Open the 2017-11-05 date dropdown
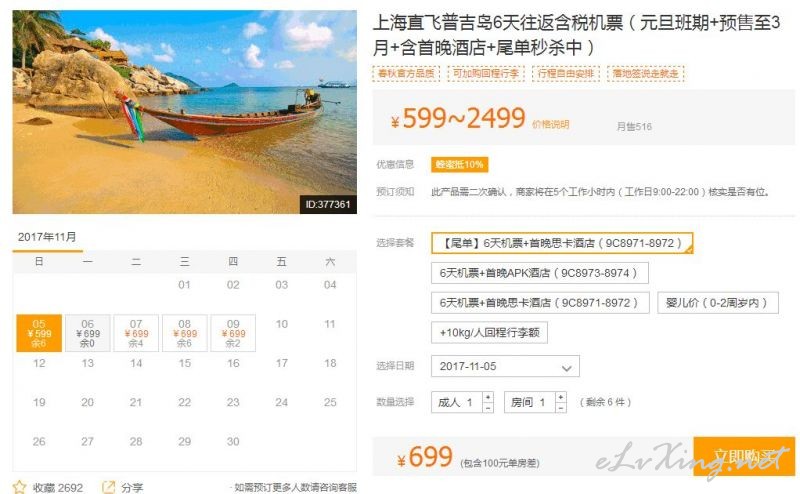This screenshot has width=800, height=494. [x=505, y=366]
